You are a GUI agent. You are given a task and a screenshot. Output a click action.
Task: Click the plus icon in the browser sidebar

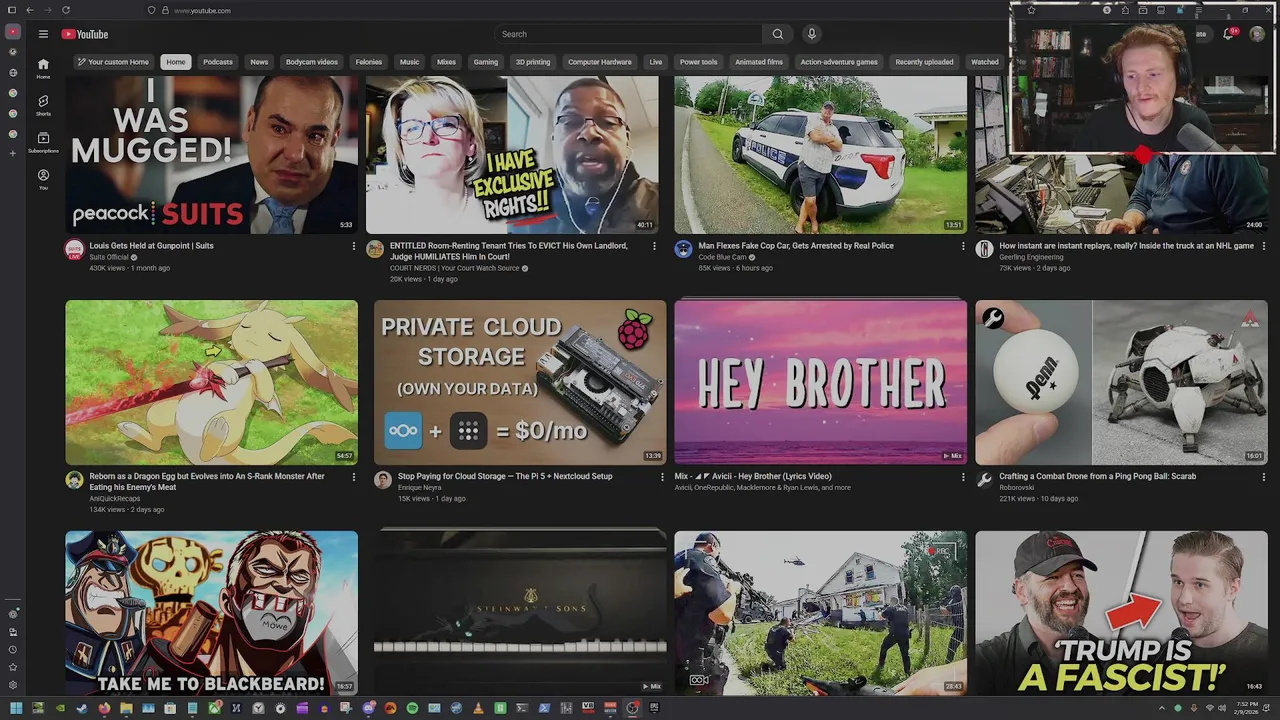[x=13, y=153]
